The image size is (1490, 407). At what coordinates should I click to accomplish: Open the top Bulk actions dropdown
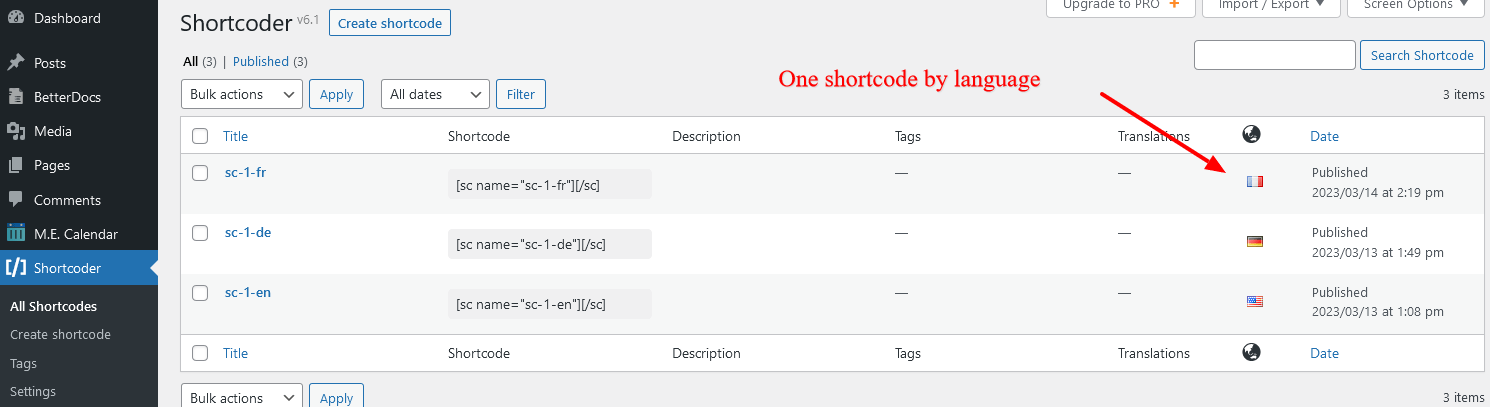click(x=242, y=94)
